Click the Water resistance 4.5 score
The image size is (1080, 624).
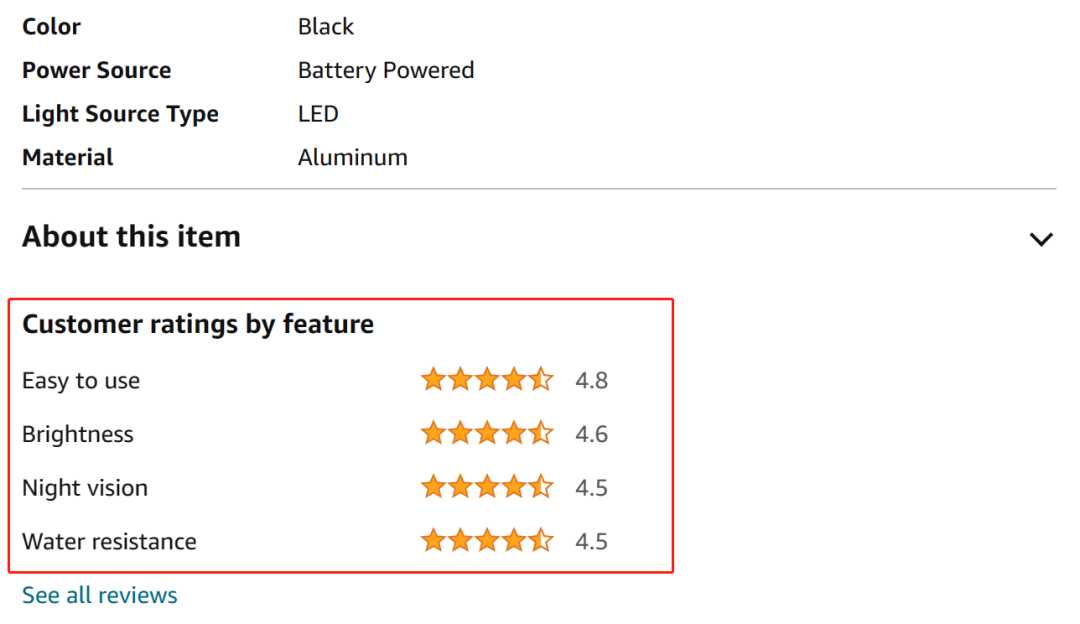pos(592,541)
